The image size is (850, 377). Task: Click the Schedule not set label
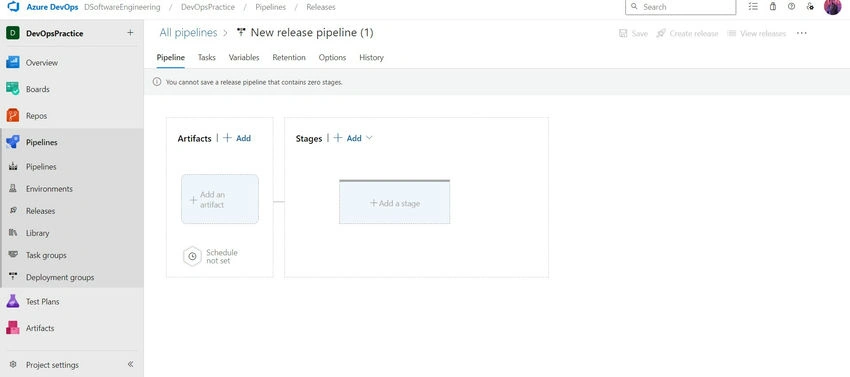pyautogui.click(x=222, y=256)
